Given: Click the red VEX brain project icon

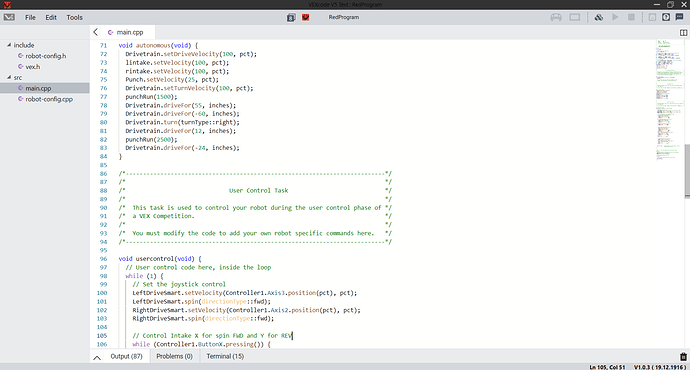Looking at the screenshot, I should pyautogui.click(x=305, y=17).
